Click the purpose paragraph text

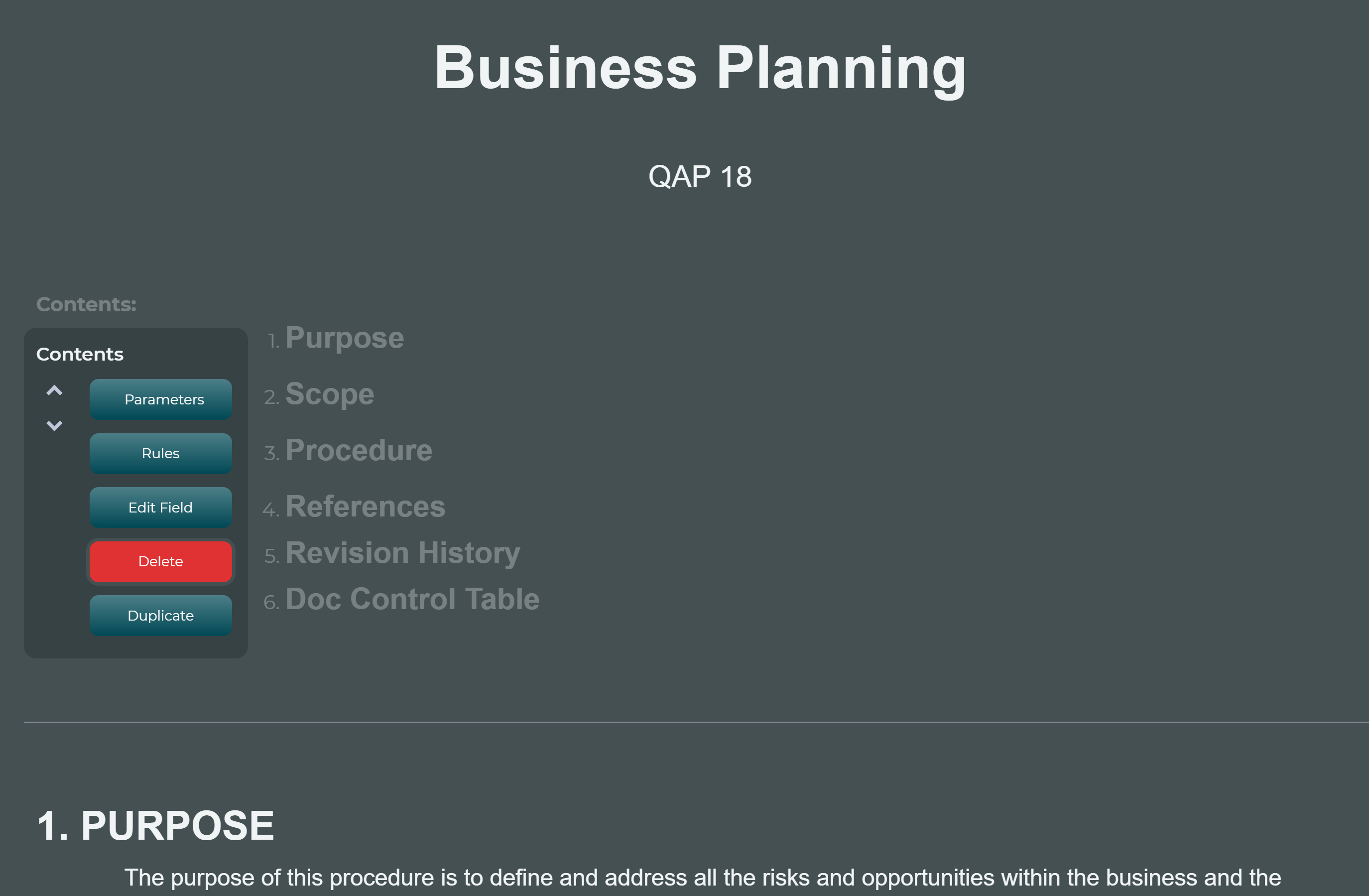pyautogui.click(x=702, y=878)
